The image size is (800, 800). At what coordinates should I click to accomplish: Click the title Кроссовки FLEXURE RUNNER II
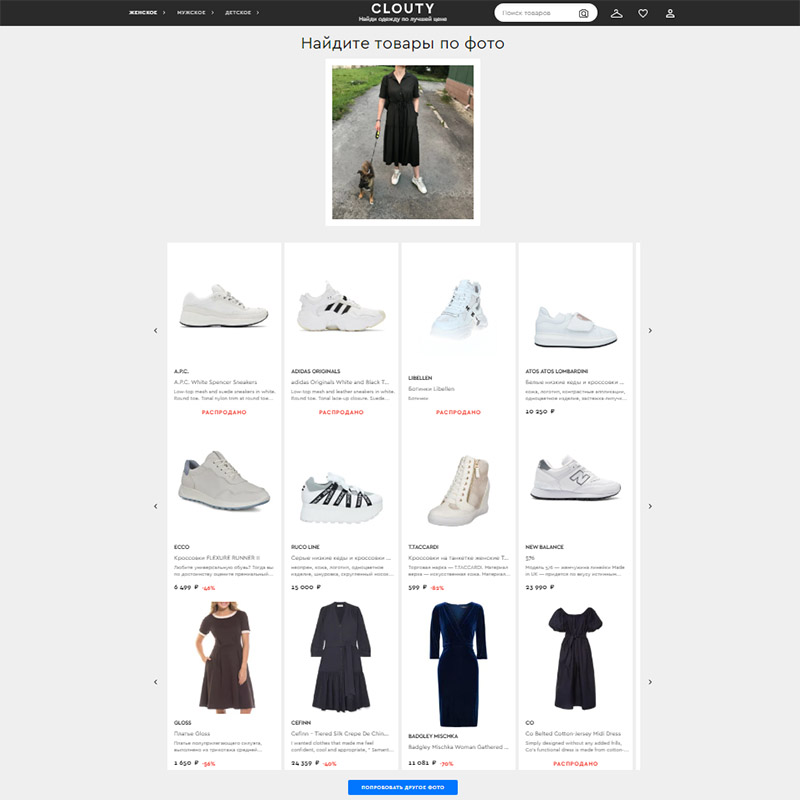[x=217, y=558]
